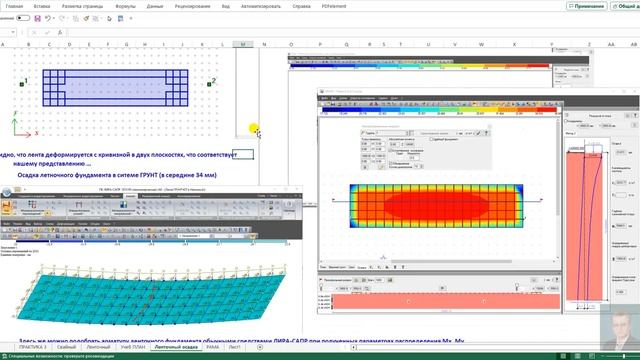Click the green node marker labeled 2
Screen dimensions: 640x360
click(x=209, y=84)
